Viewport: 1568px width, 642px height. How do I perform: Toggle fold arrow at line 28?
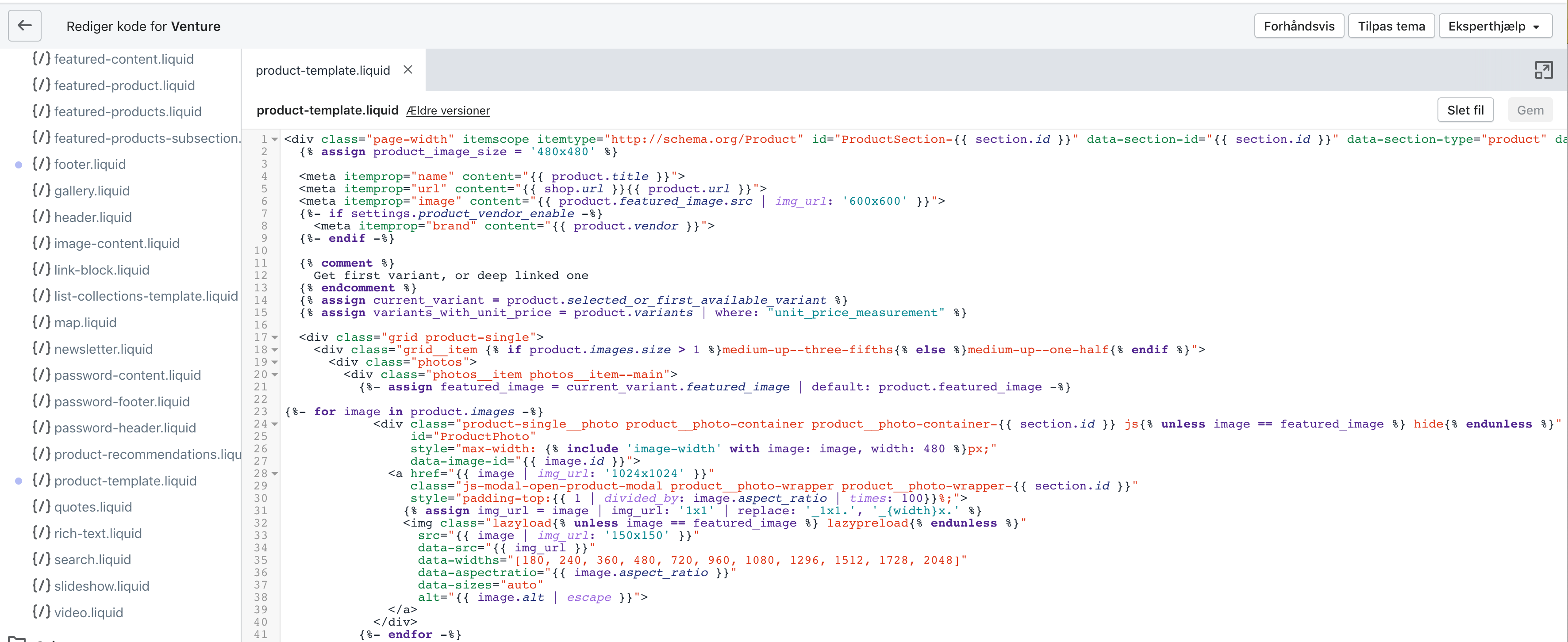point(275,474)
